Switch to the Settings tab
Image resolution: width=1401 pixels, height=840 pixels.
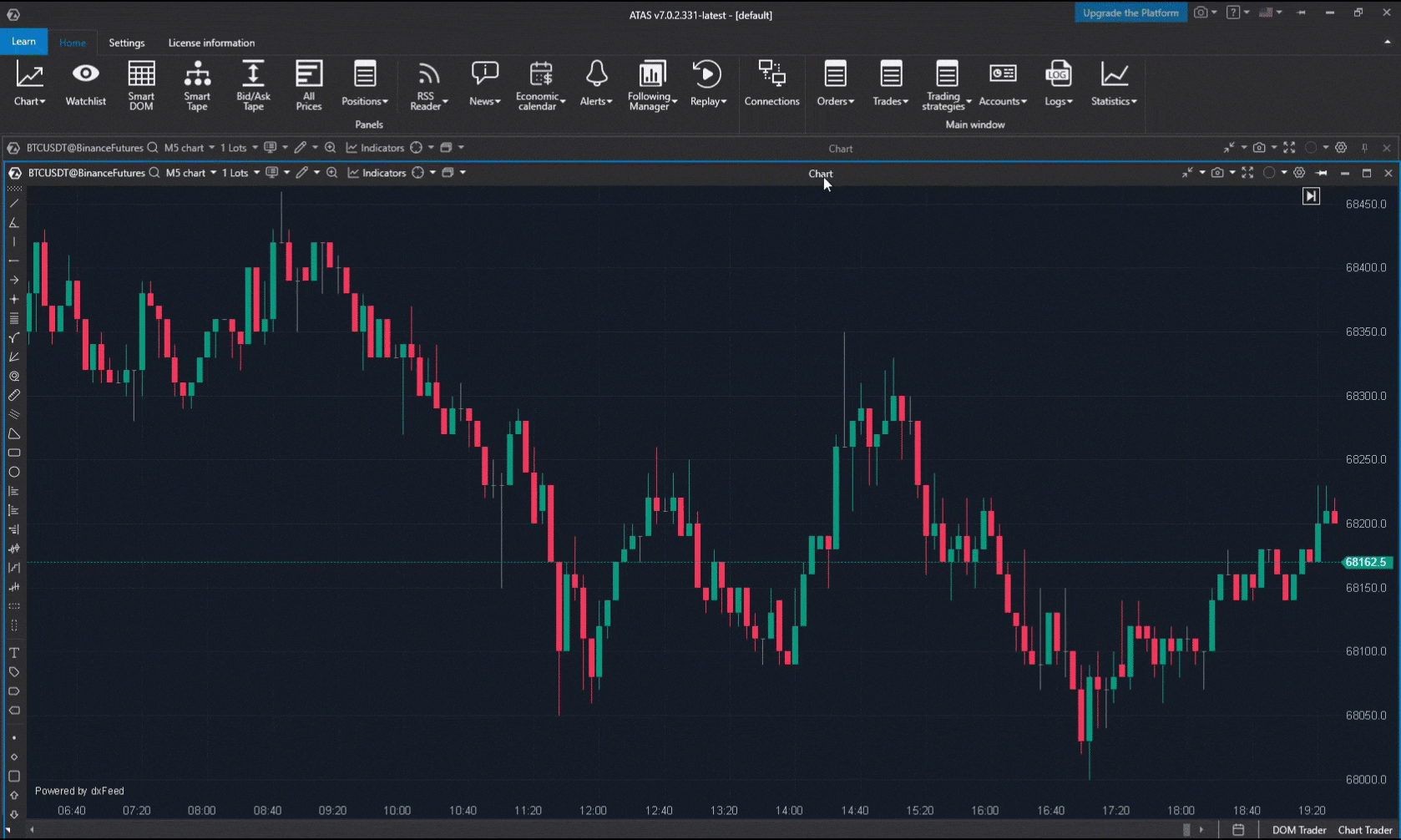pos(127,43)
